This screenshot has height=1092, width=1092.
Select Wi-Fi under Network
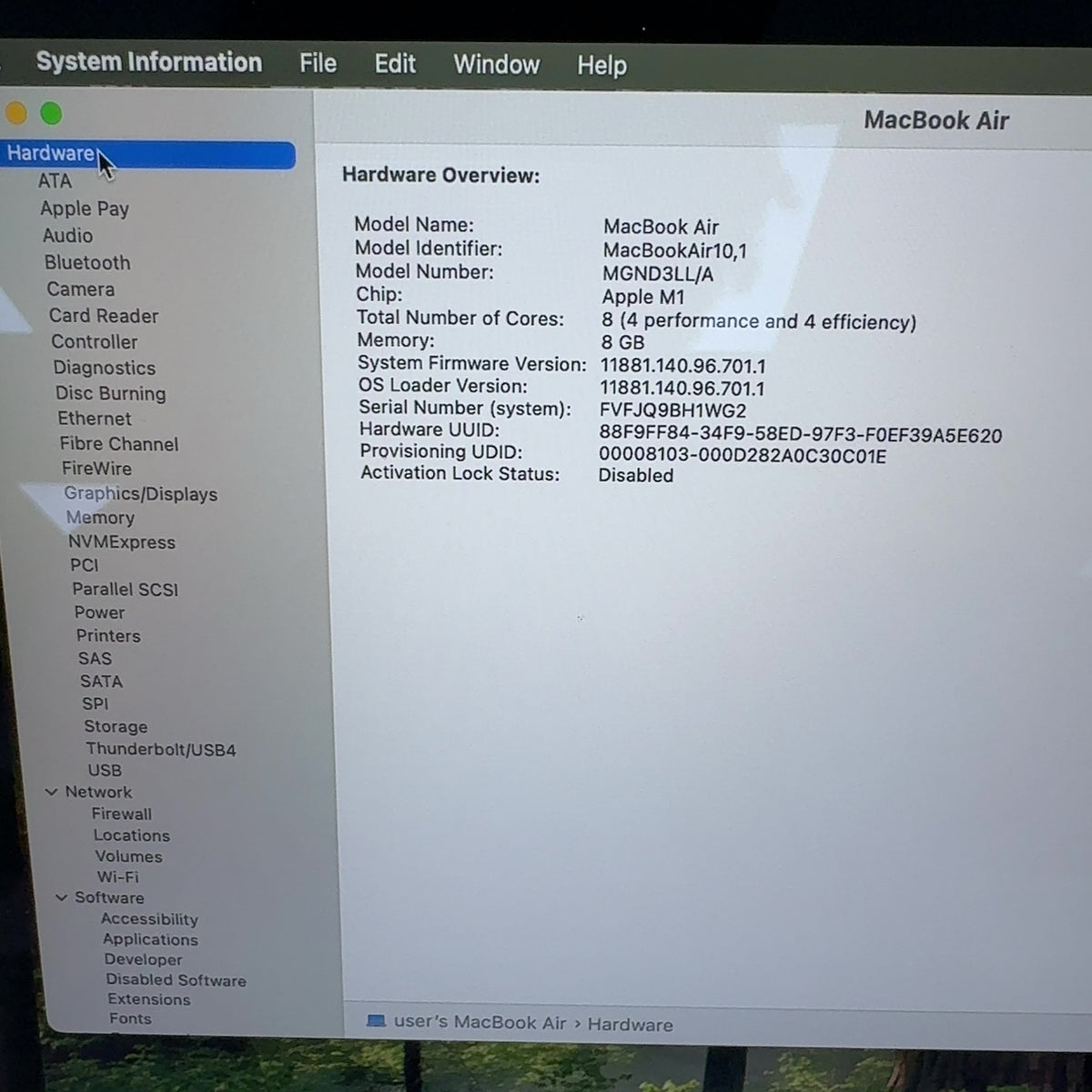tap(118, 877)
